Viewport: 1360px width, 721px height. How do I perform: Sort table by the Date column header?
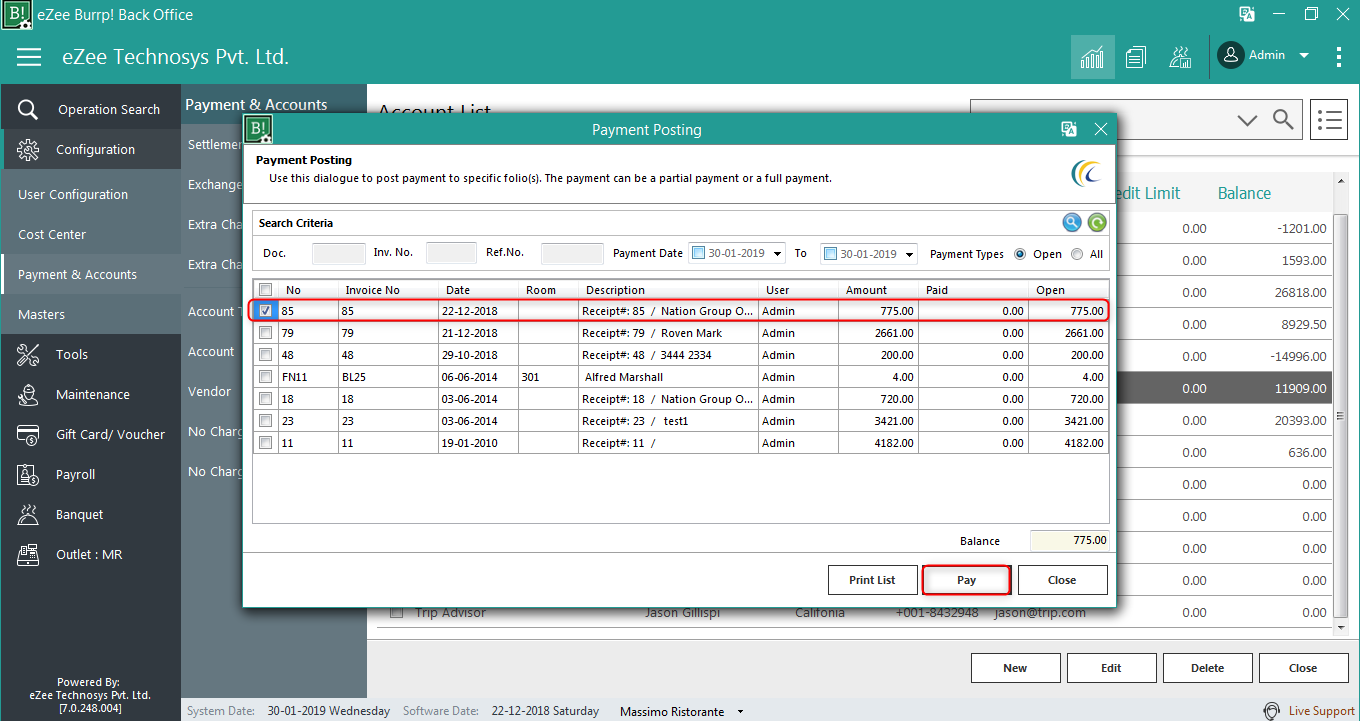(x=478, y=290)
